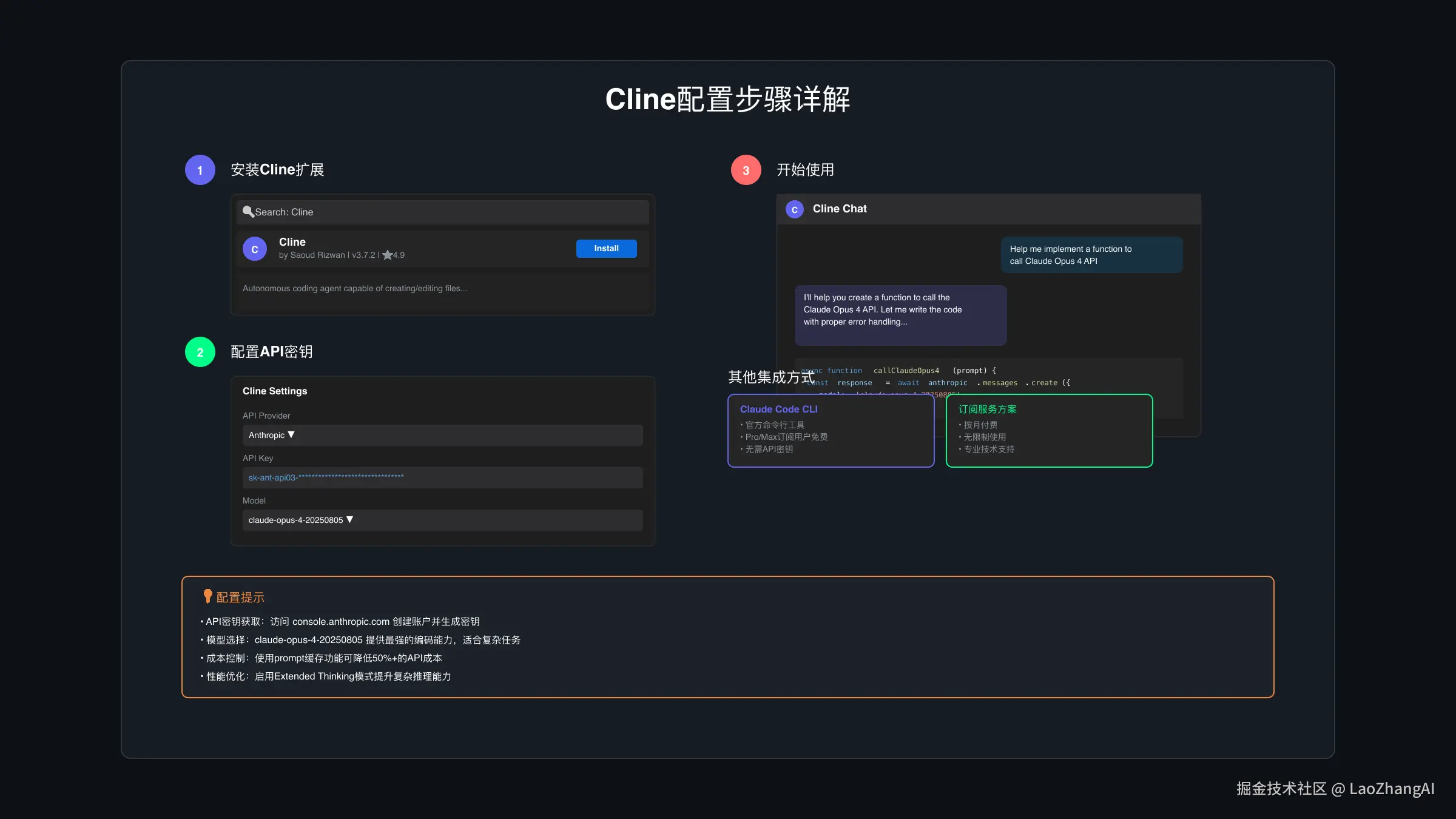This screenshot has height=819, width=1456.
Task: Click the search magnifier icon in the search bar
Action: tap(249, 212)
